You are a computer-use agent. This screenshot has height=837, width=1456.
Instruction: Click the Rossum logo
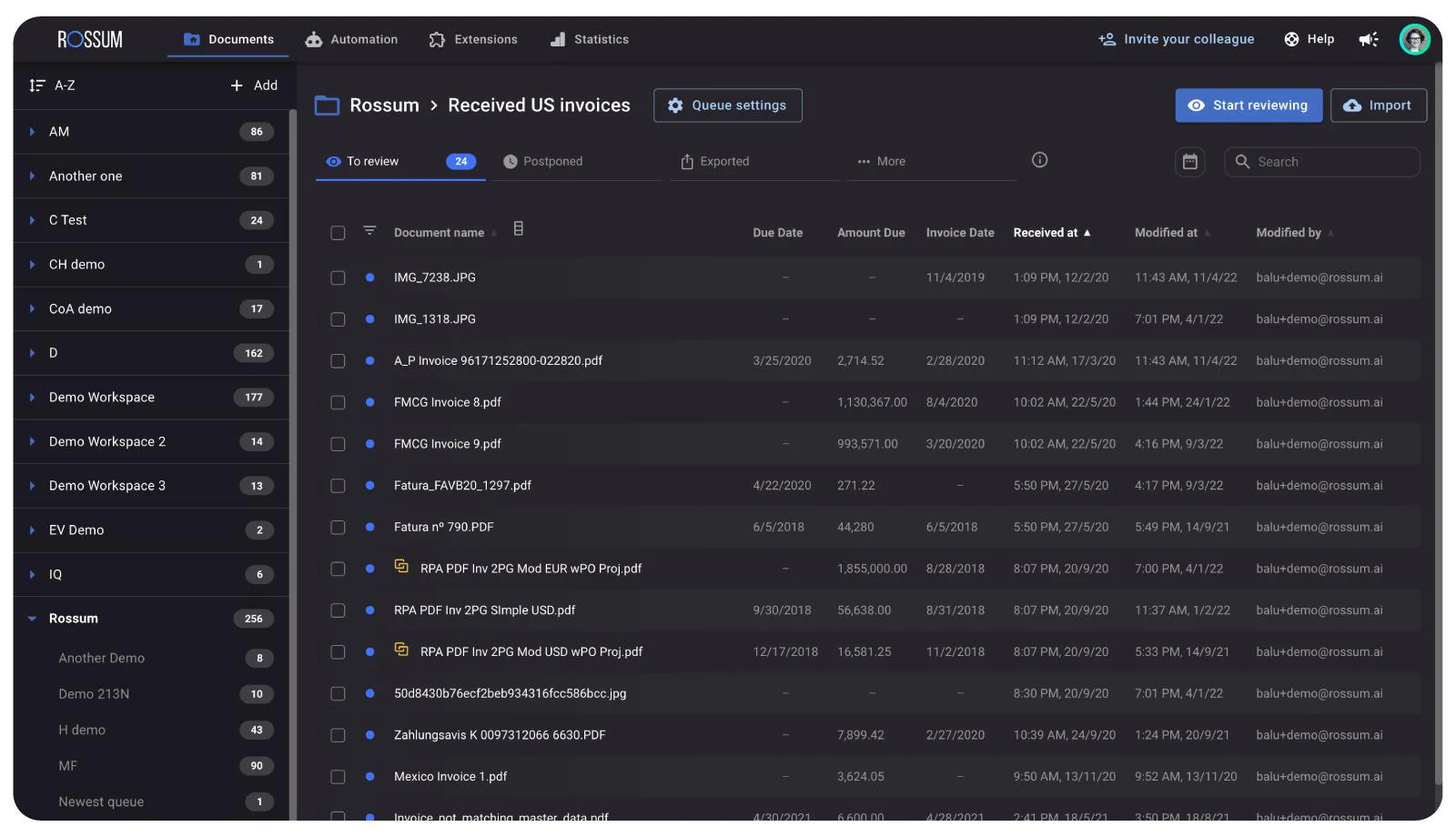pos(90,39)
